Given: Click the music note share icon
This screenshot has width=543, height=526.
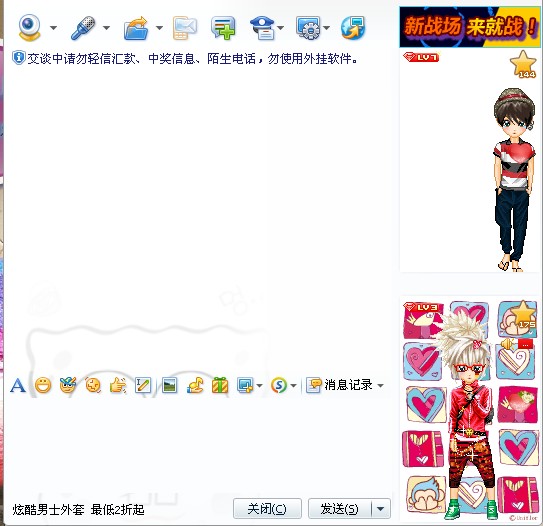Looking at the screenshot, I should [x=195, y=385].
